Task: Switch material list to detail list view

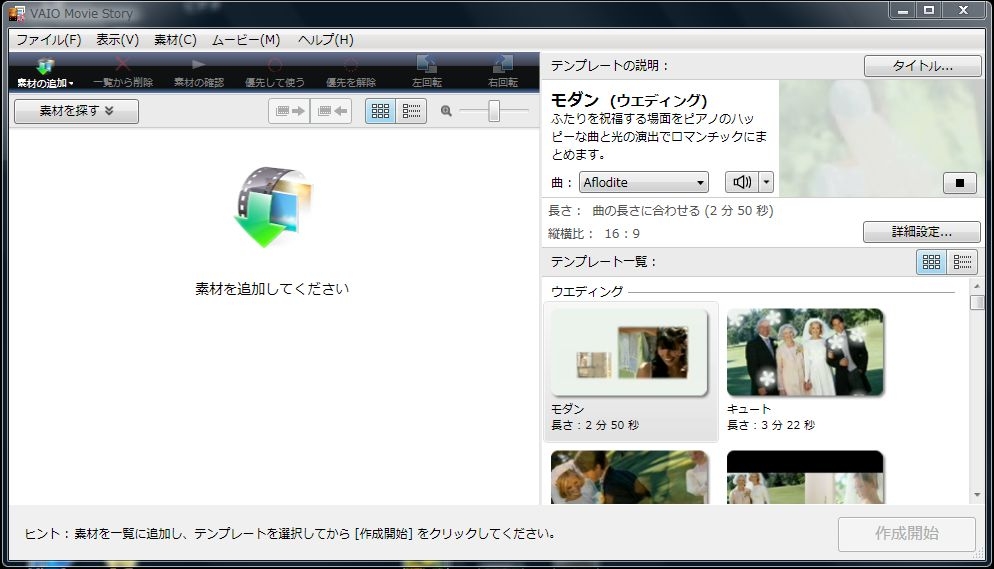Action: [411, 111]
